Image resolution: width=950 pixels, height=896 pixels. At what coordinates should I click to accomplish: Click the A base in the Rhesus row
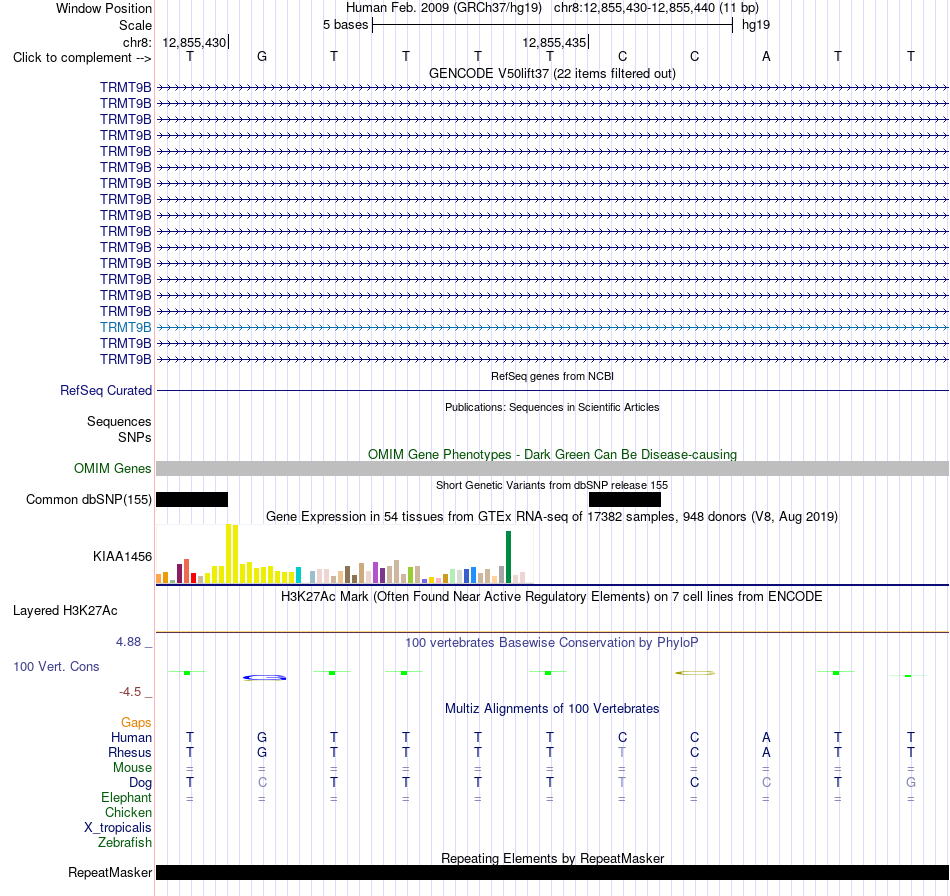pos(766,752)
